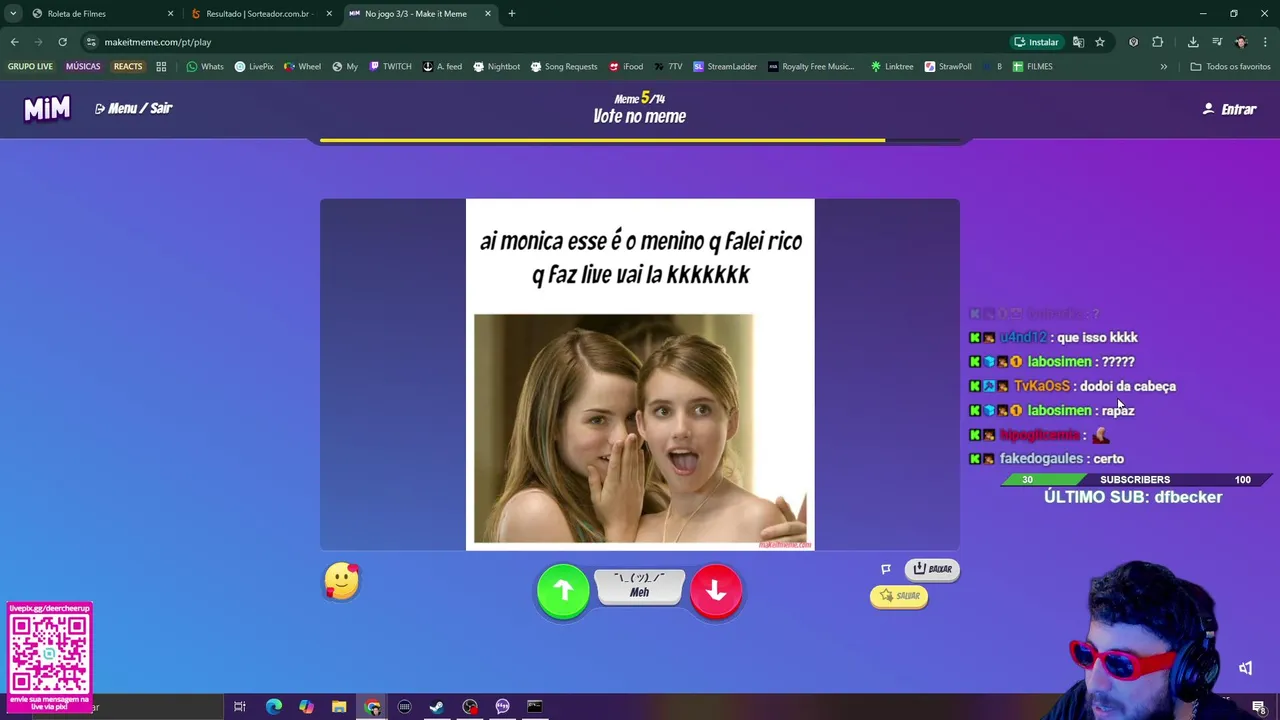This screenshot has height=720, width=1280.
Task: Open Menu / Sair
Action: pyautogui.click(x=133, y=108)
